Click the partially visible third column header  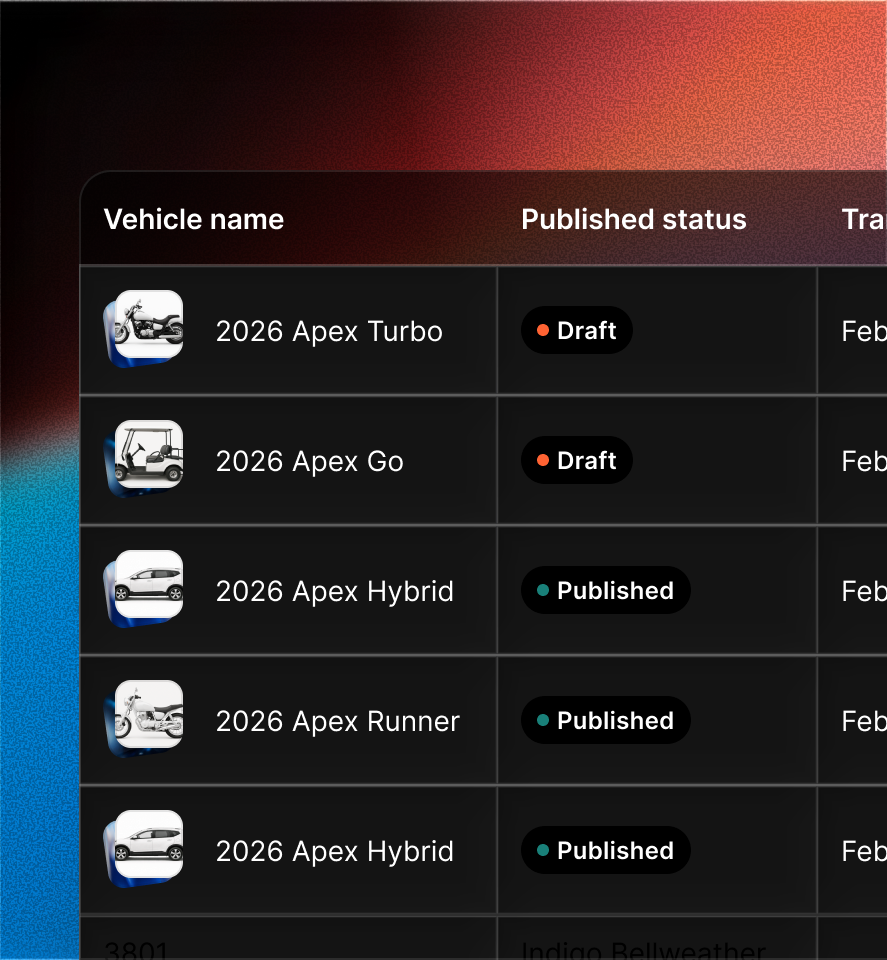(x=863, y=220)
